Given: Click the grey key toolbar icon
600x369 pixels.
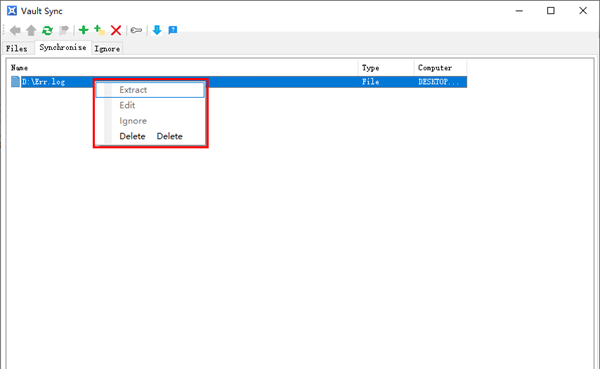Looking at the screenshot, I should 136,30.
